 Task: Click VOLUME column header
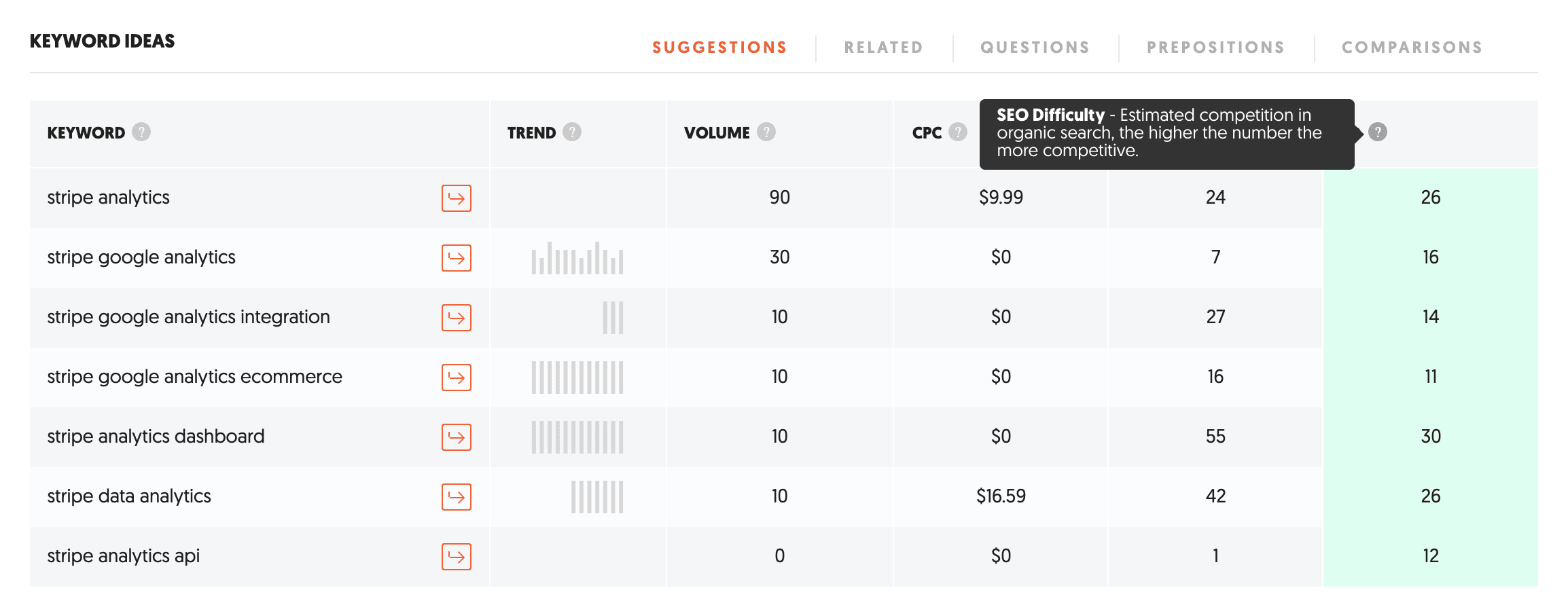(x=717, y=132)
